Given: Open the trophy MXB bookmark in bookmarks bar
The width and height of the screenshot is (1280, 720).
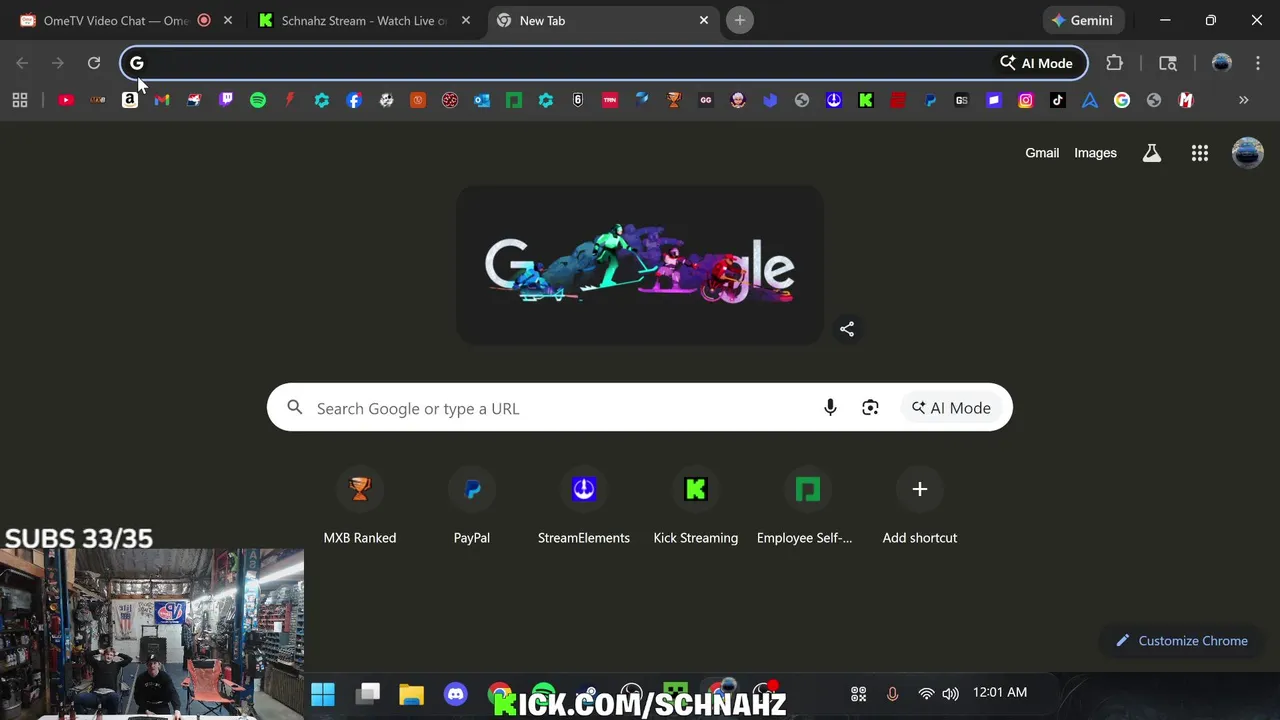Looking at the screenshot, I should 674,100.
